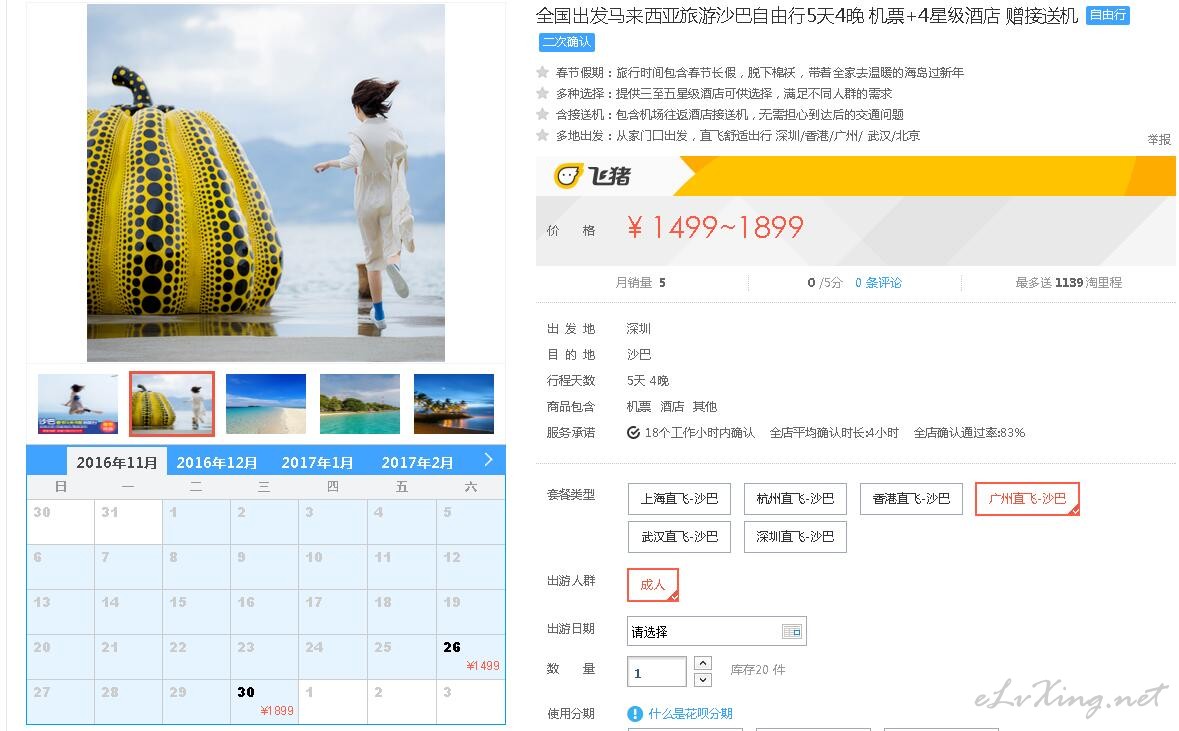Open the 出游日期 请选择 date dropdown
Image resolution: width=1179 pixels, height=731 pixels.
[717, 632]
